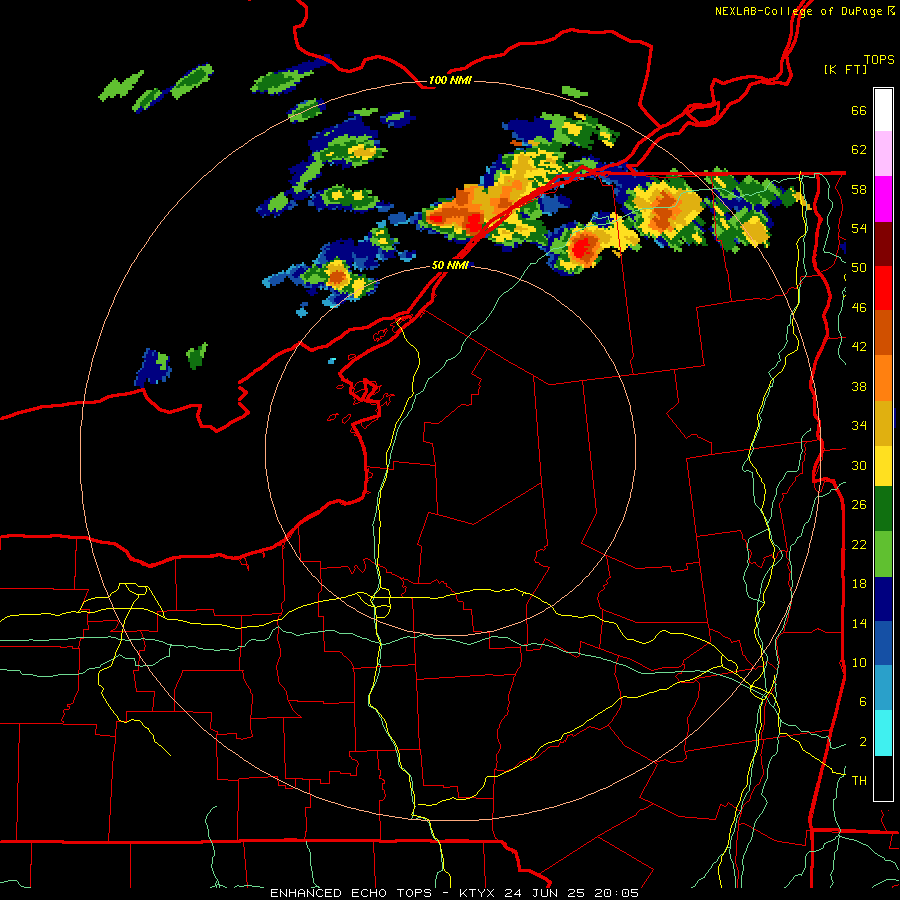Click the medium blue legend swatch near 14

pyautogui.click(x=883, y=643)
